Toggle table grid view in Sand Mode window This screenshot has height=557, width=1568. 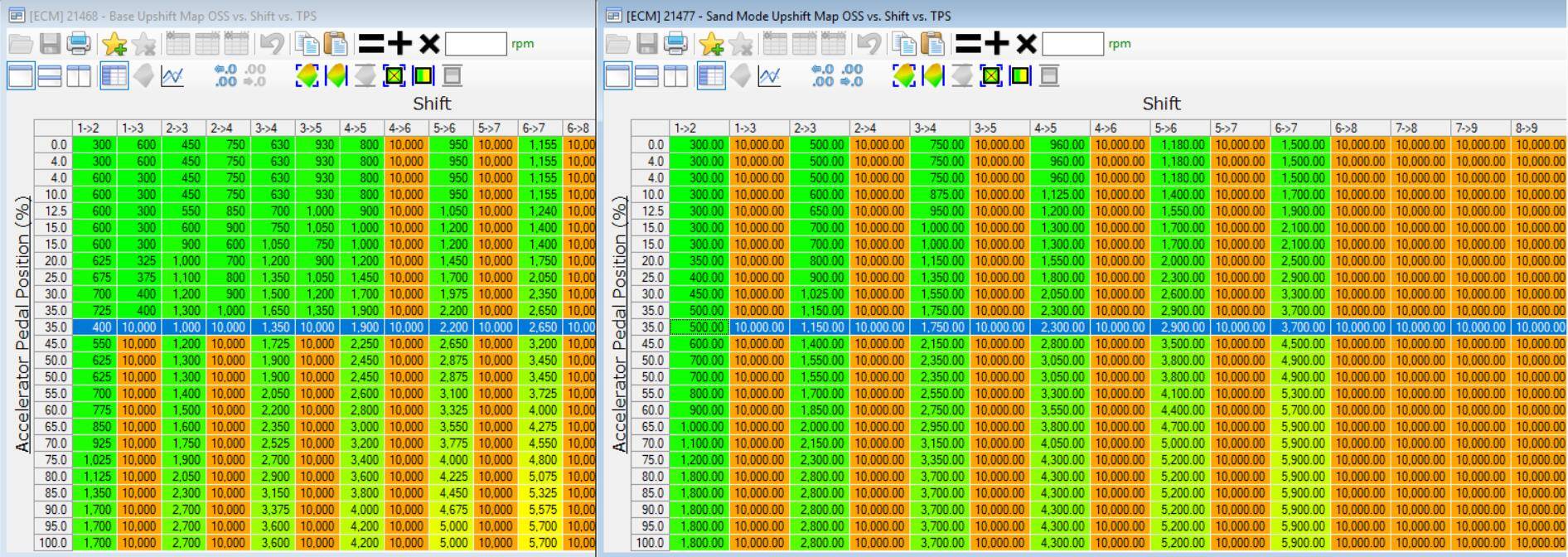[710, 76]
